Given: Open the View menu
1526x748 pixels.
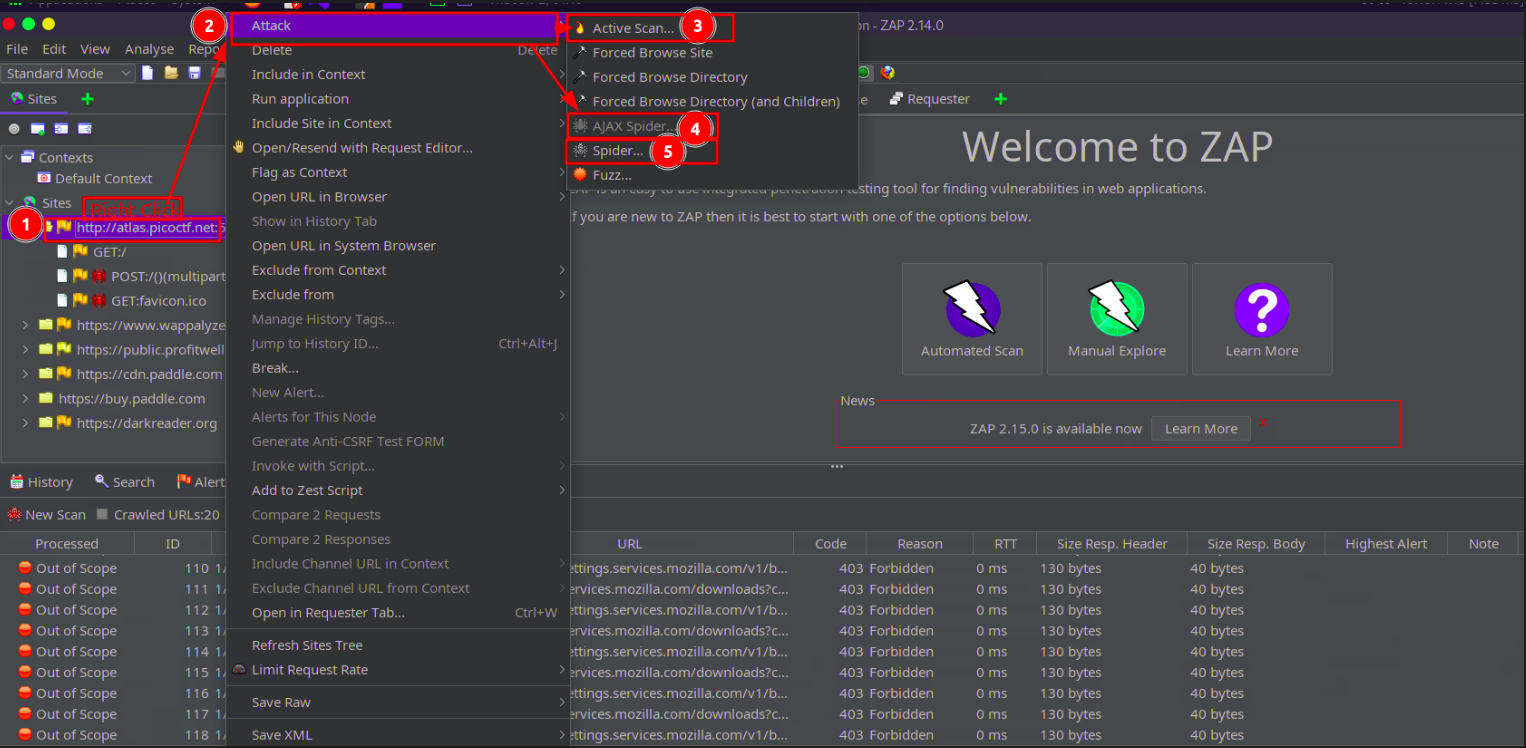Looking at the screenshot, I should click(95, 49).
